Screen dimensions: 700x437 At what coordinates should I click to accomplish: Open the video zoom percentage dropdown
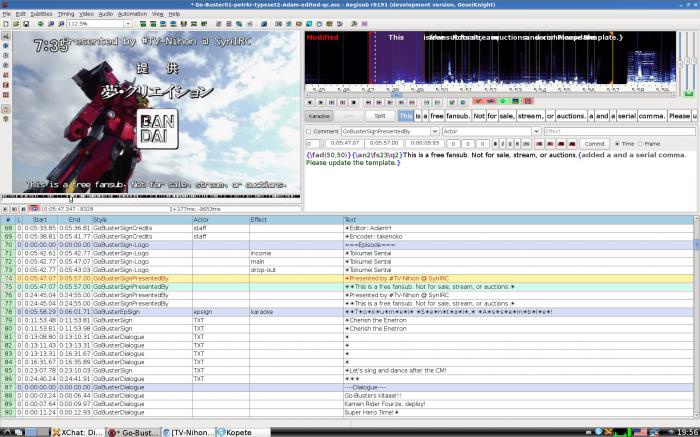click(x=128, y=24)
